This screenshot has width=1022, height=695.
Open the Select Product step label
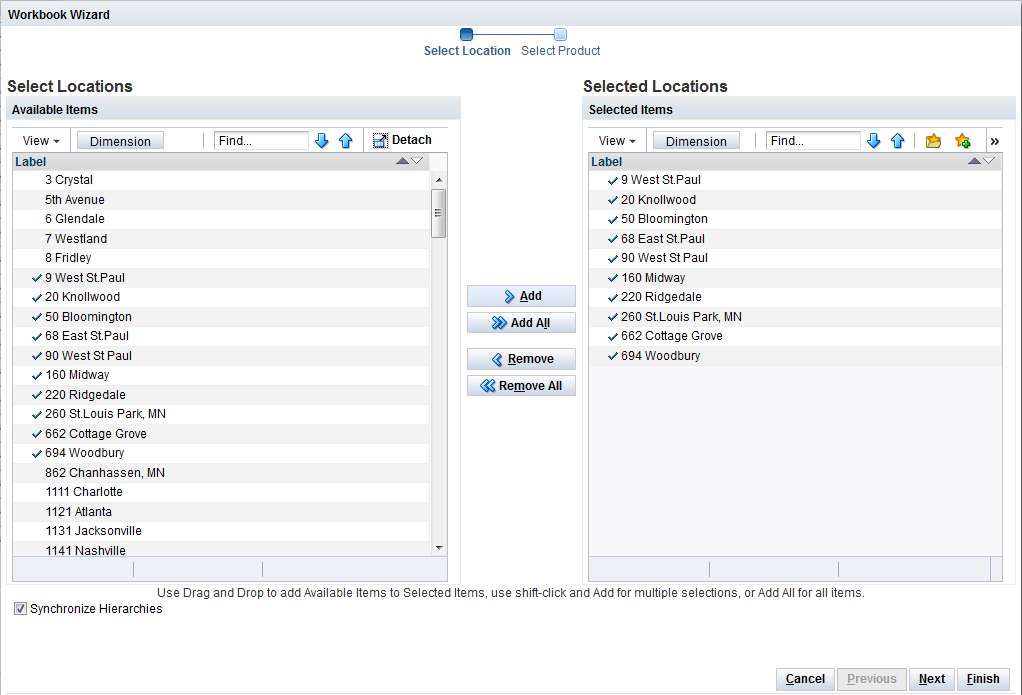pos(561,51)
